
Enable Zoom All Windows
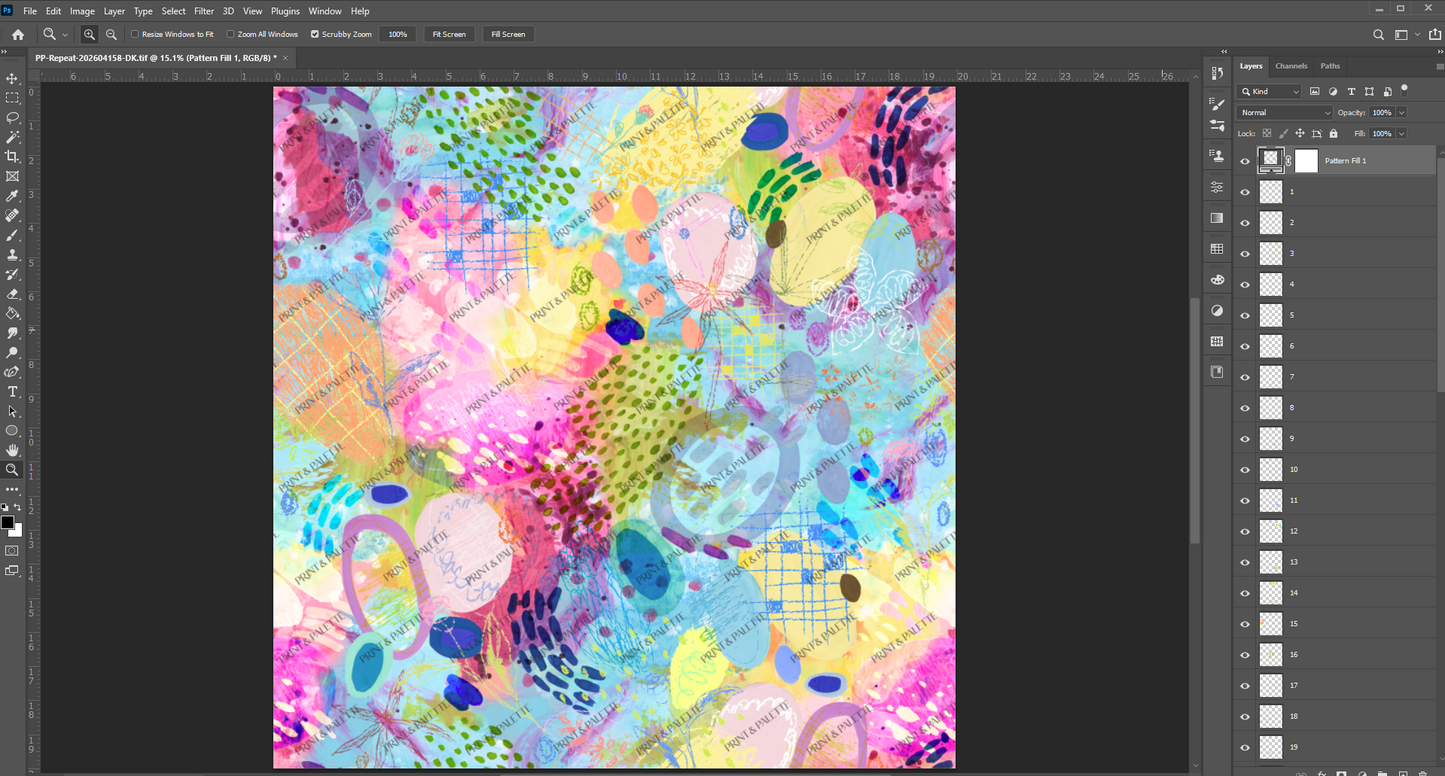pyautogui.click(x=231, y=34)
